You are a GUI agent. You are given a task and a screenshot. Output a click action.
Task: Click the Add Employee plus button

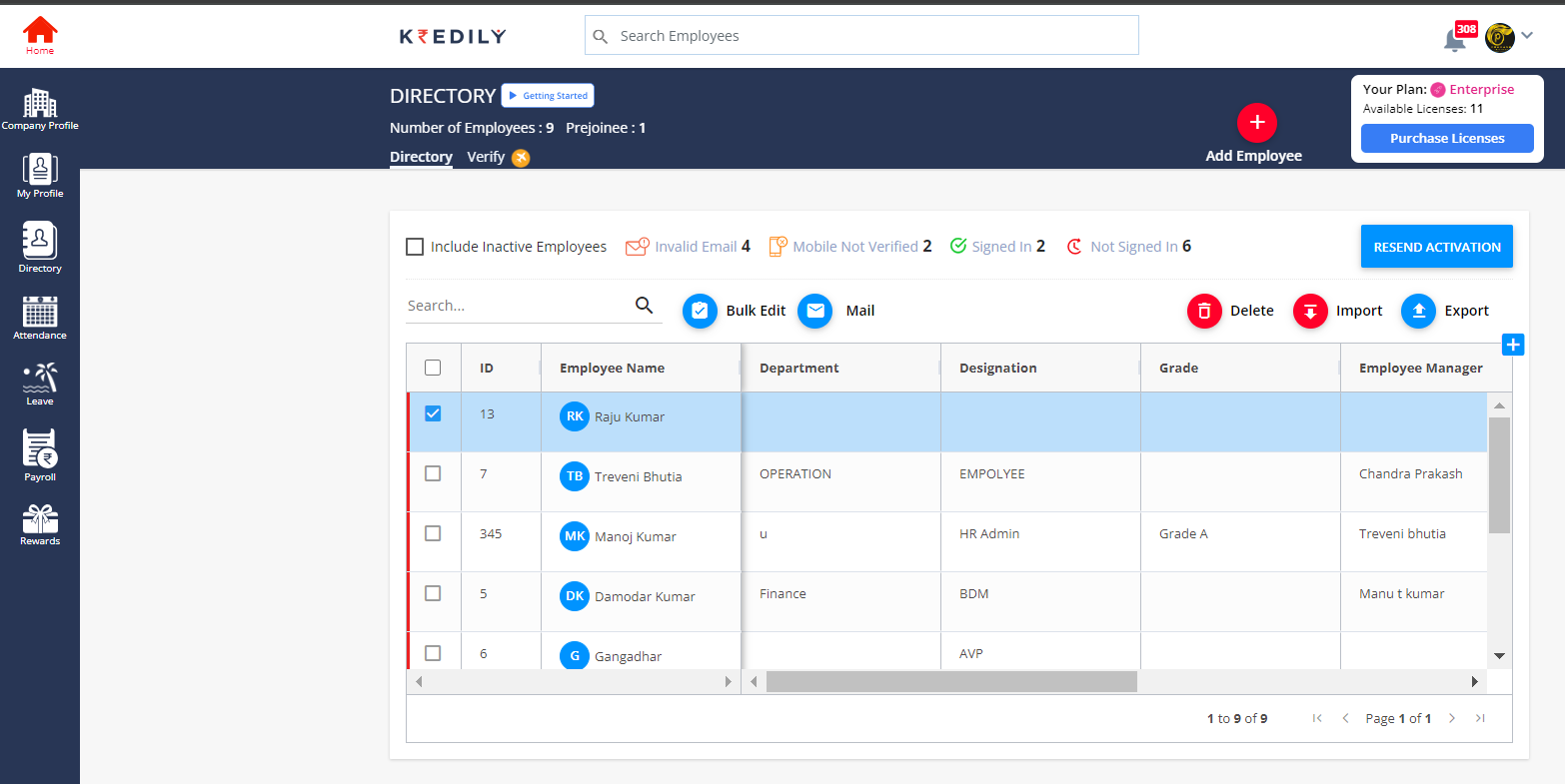(x=1256, y=122)
